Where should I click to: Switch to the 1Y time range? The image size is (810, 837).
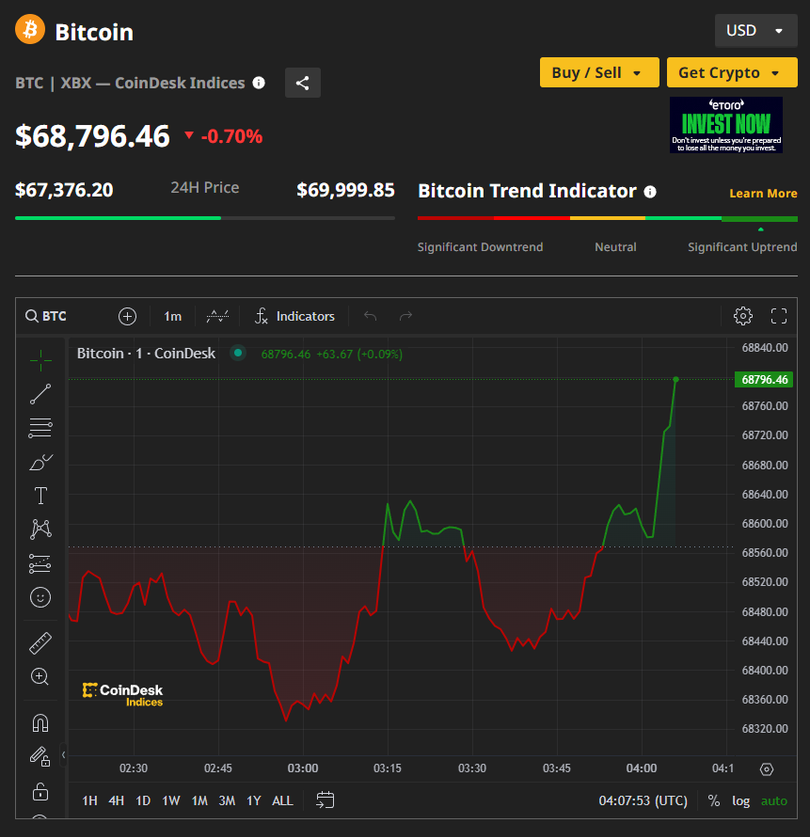pyautogui.click(x=254, y=800)
